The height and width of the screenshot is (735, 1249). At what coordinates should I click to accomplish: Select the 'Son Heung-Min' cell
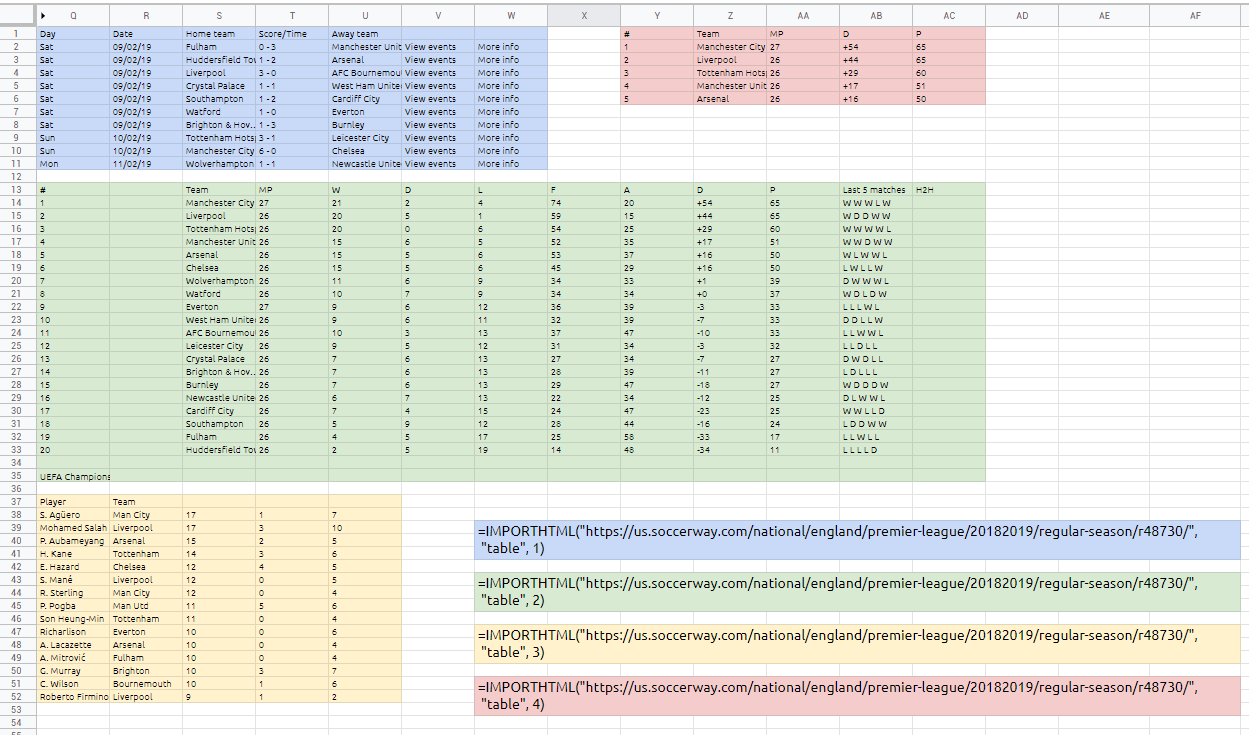pos(73,618)
